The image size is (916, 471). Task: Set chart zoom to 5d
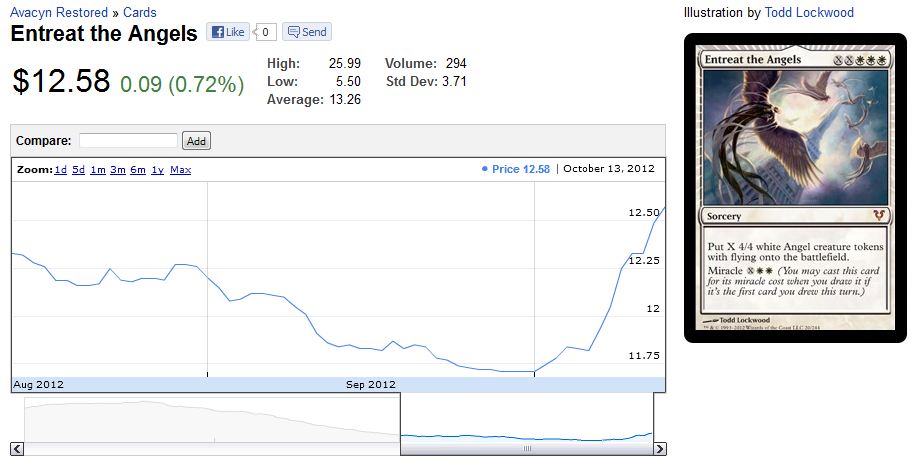pos(78,170)
